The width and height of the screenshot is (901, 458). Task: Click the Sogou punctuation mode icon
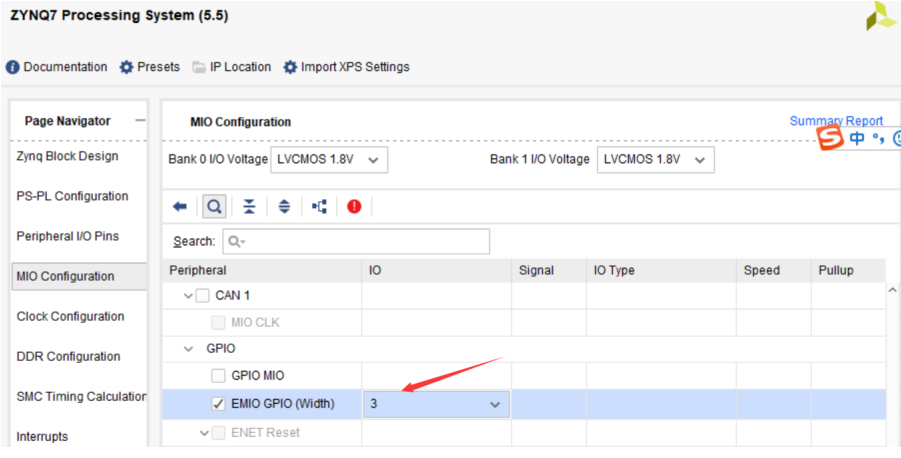pos(878,138)
